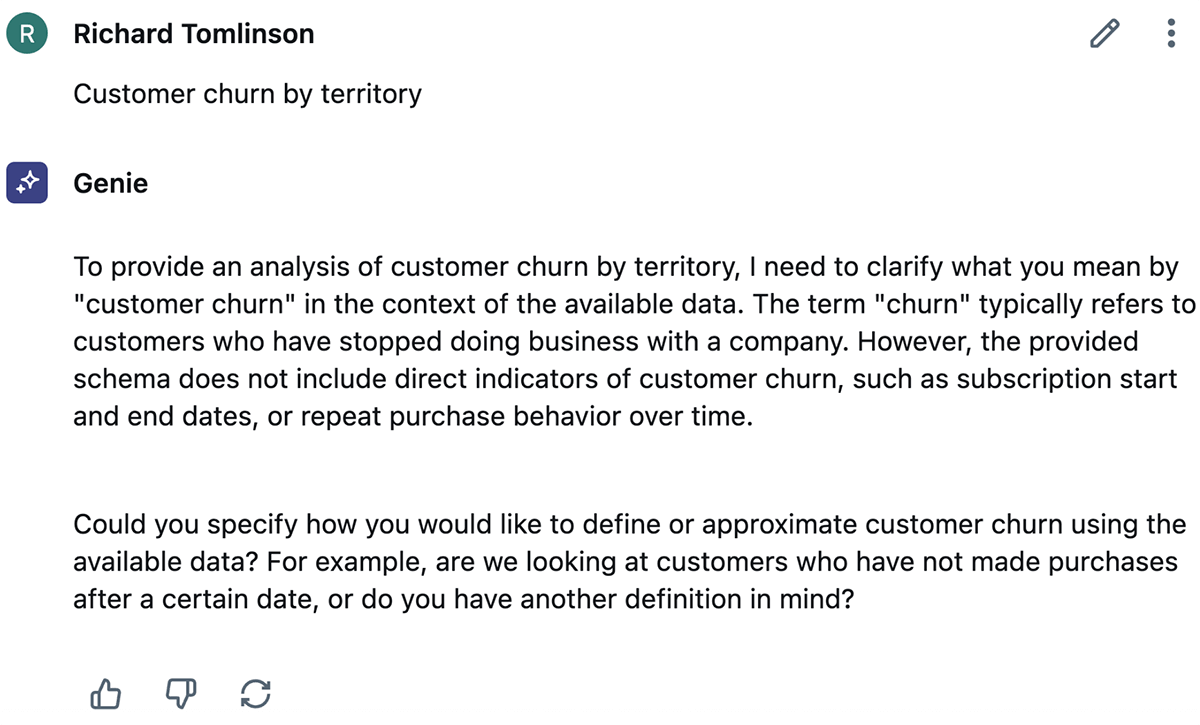Regenerate the Genie response
This screenshot has height=725, width=1200.
pos(256,692)
